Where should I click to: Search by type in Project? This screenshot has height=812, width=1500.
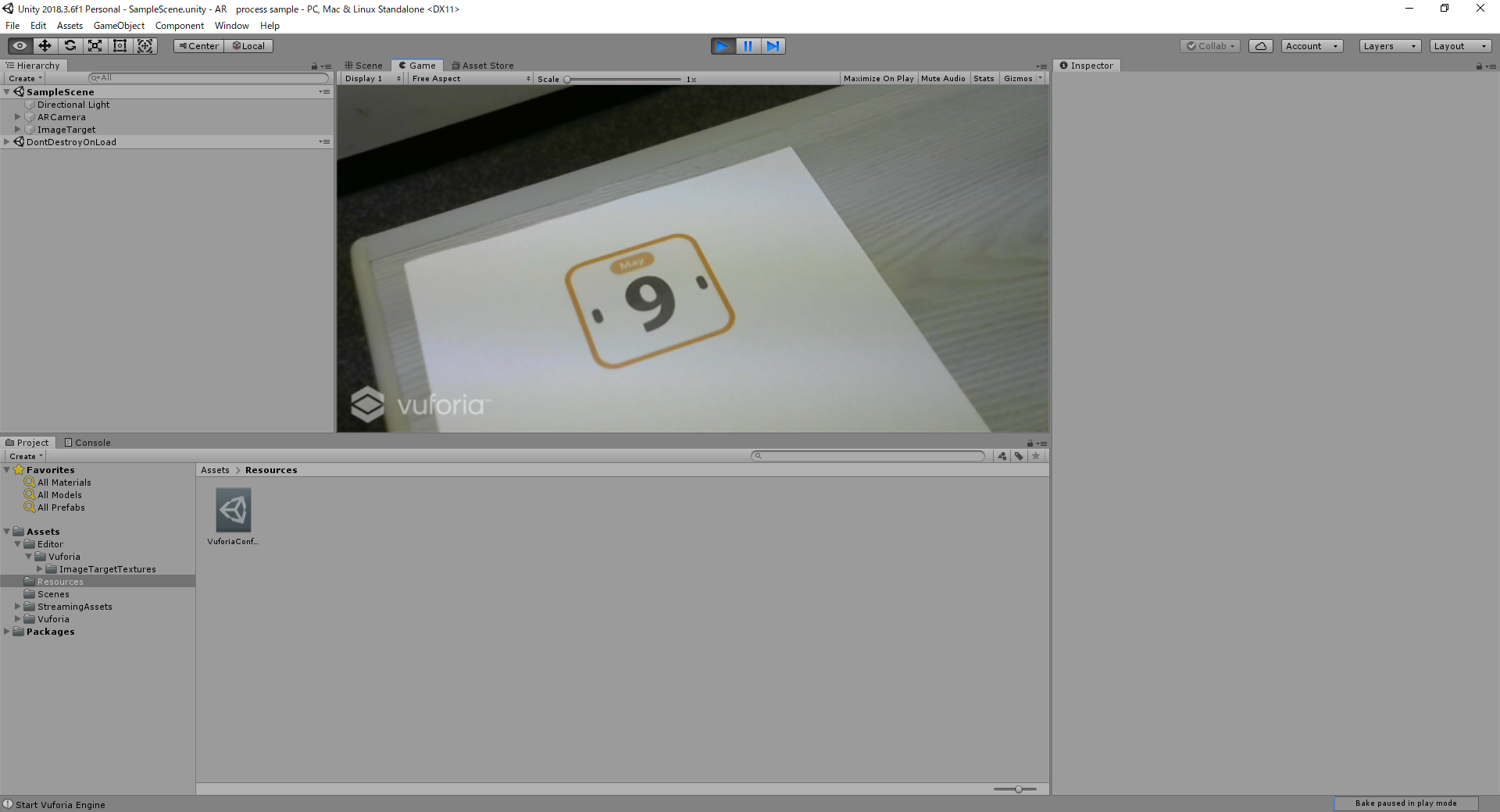1002,456
